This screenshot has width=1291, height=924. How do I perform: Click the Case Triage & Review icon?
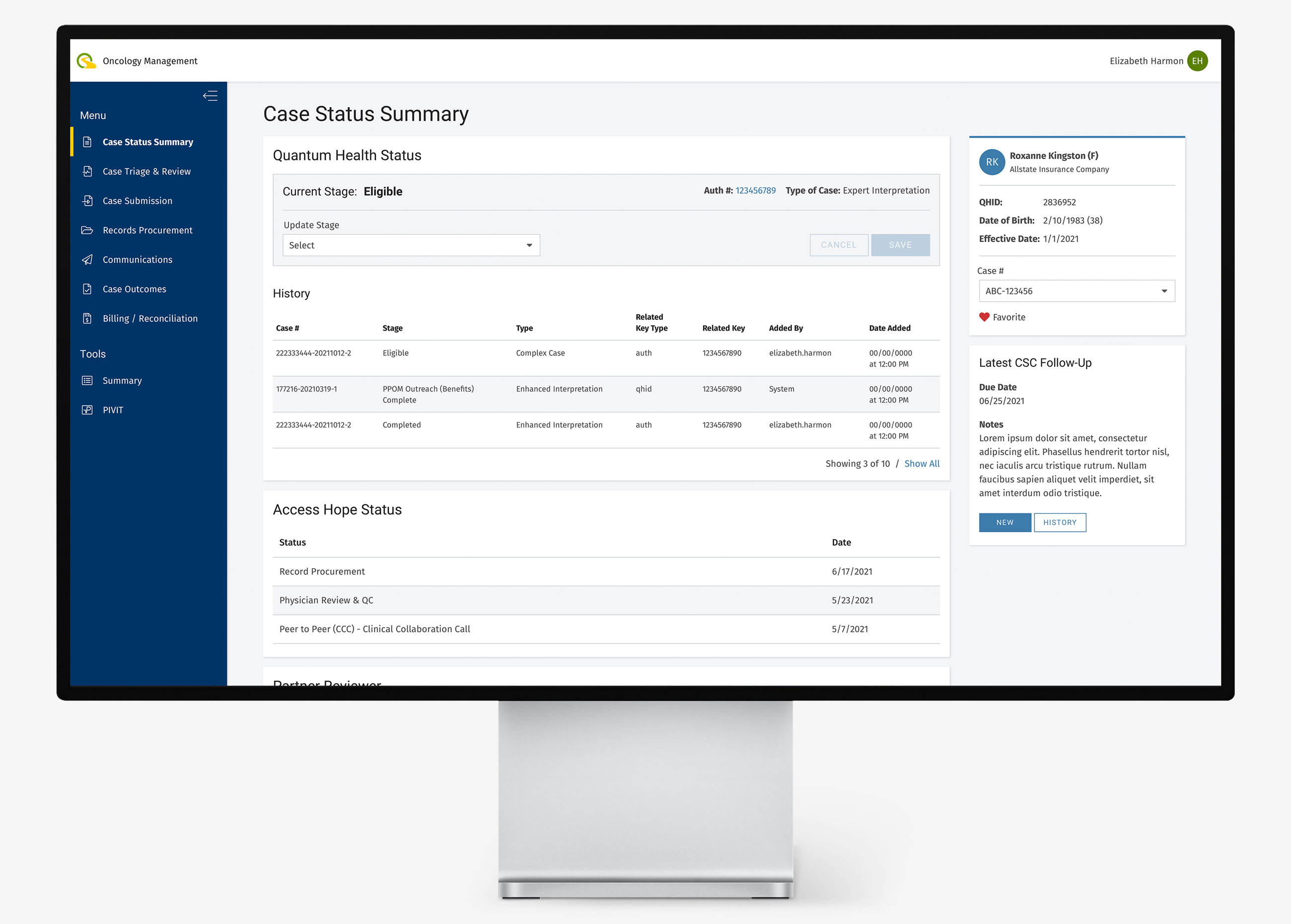(87, 171)
